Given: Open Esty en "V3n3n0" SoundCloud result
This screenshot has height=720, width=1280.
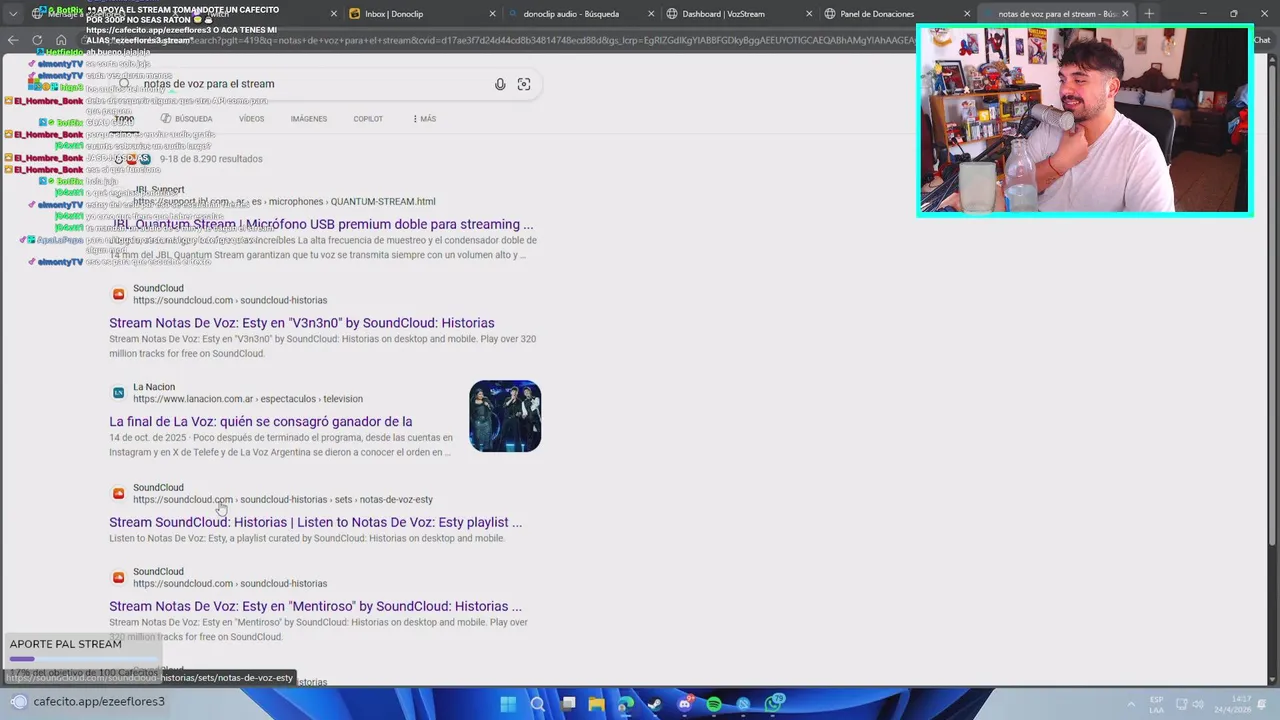Looking at the screenshot, I should pos(302,323).
